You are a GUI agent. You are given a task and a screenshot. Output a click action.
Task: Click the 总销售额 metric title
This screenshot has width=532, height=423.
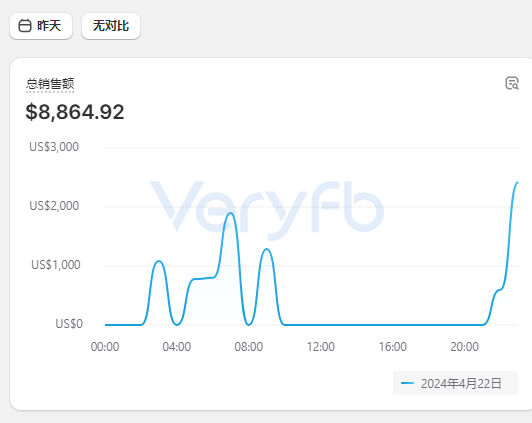pyautogui.click(x=50, y=84)
